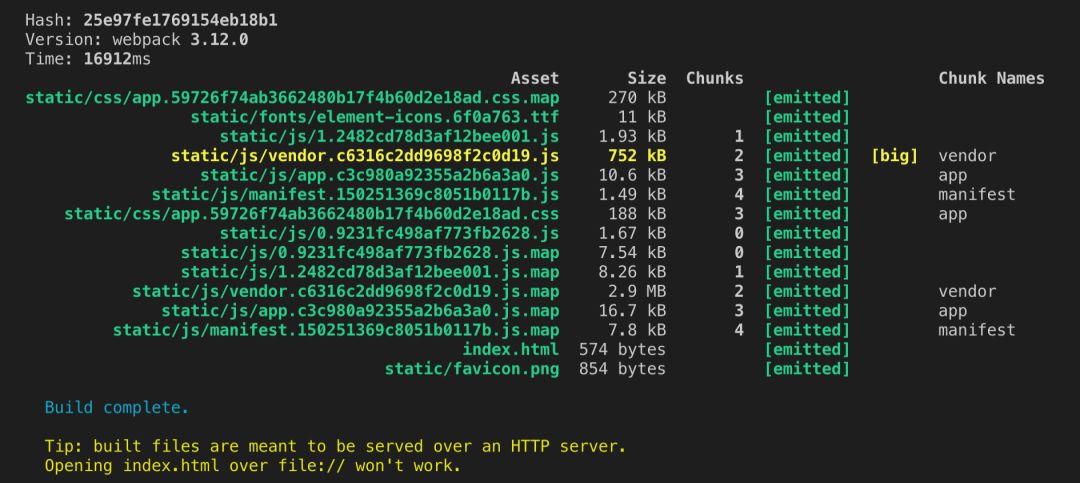The image size is (1080, 483).
Task: Select the yellow highlighted vendor .js asset path
Action: pos(365,156)
